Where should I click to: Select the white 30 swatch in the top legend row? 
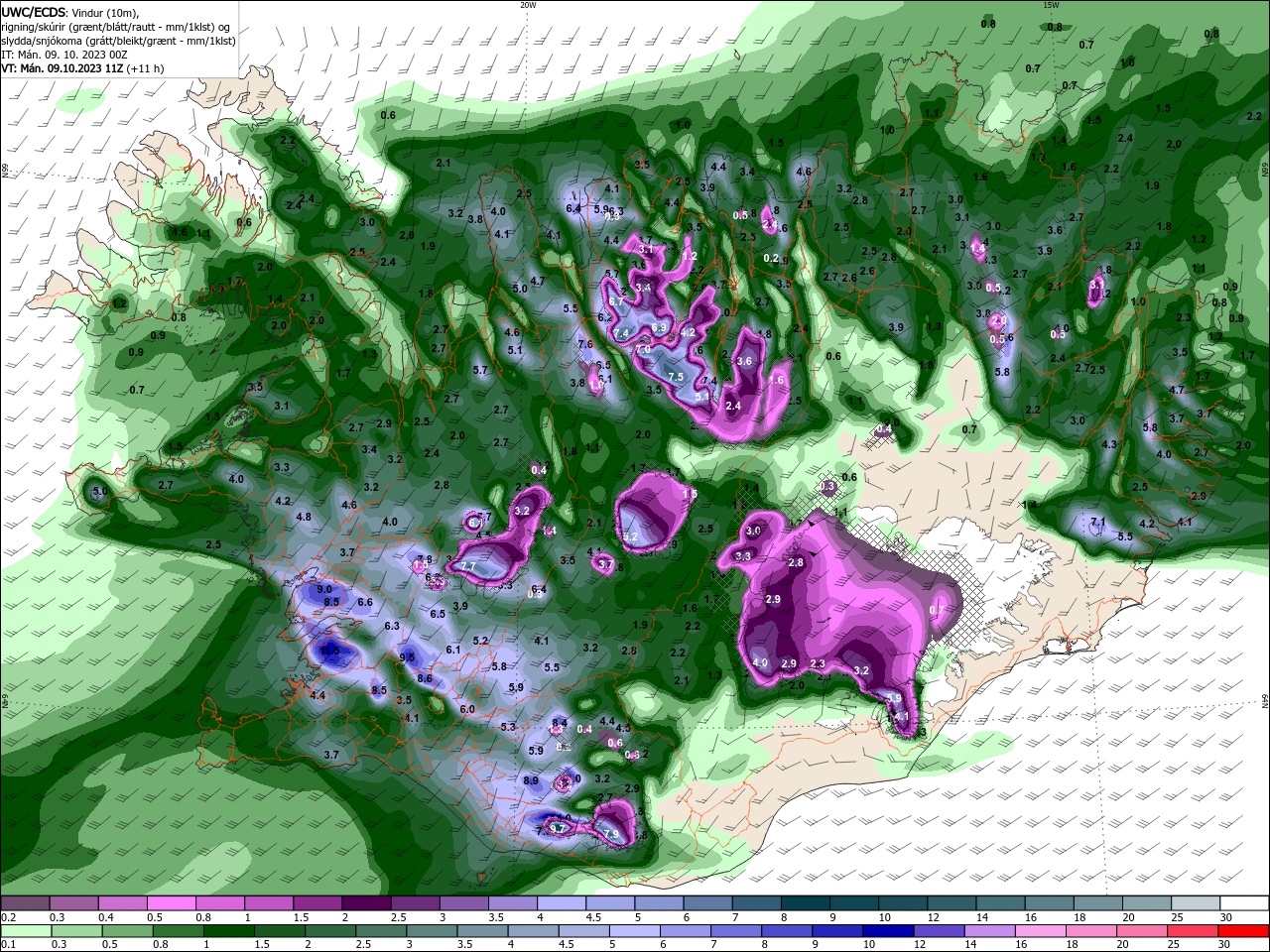(1244, 903)
